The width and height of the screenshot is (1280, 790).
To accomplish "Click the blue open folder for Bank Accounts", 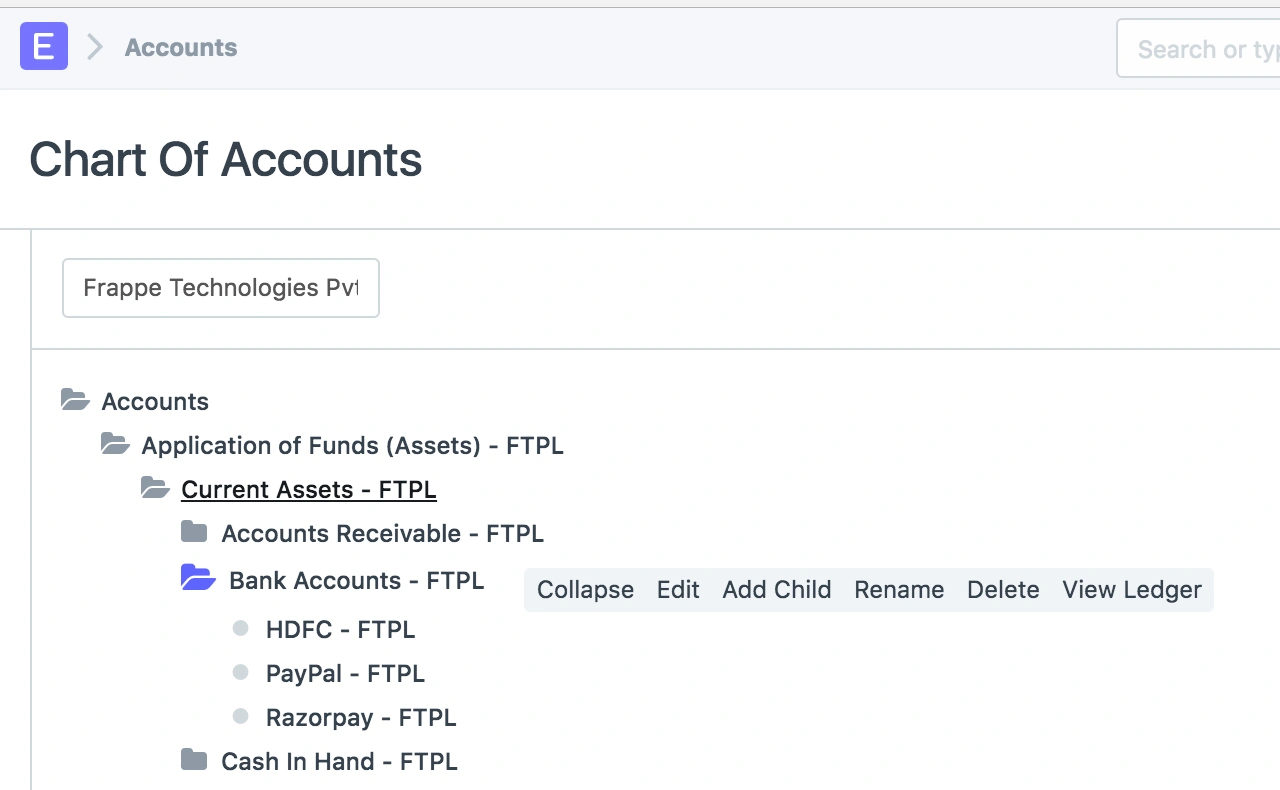I will tap(197, 577).
